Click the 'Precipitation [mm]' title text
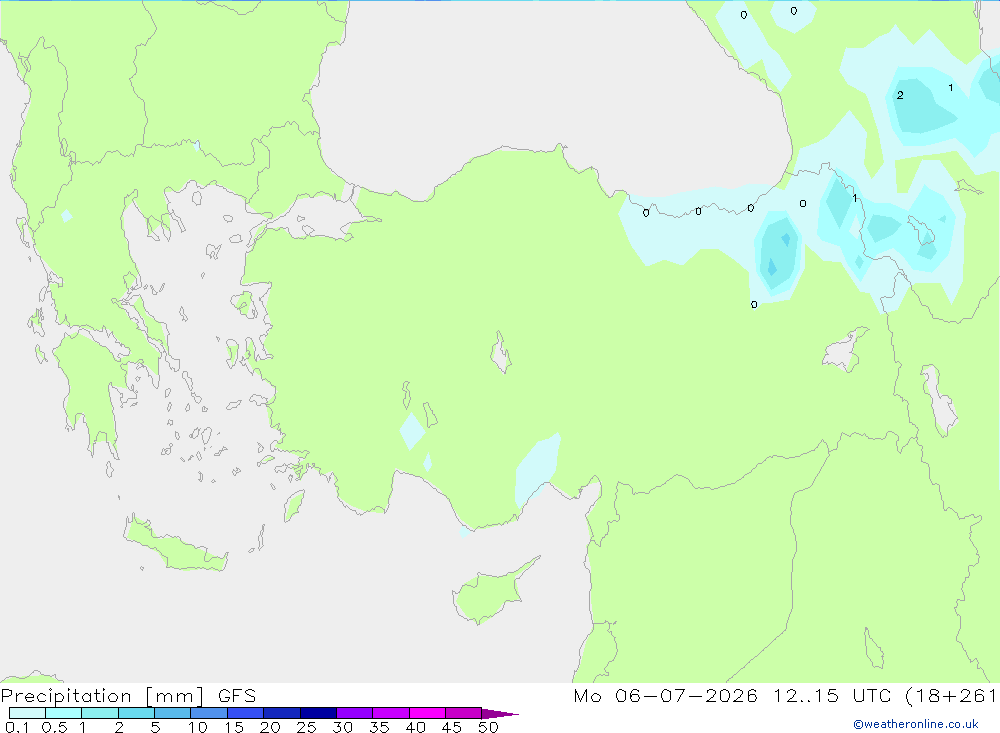 point(103,696)
